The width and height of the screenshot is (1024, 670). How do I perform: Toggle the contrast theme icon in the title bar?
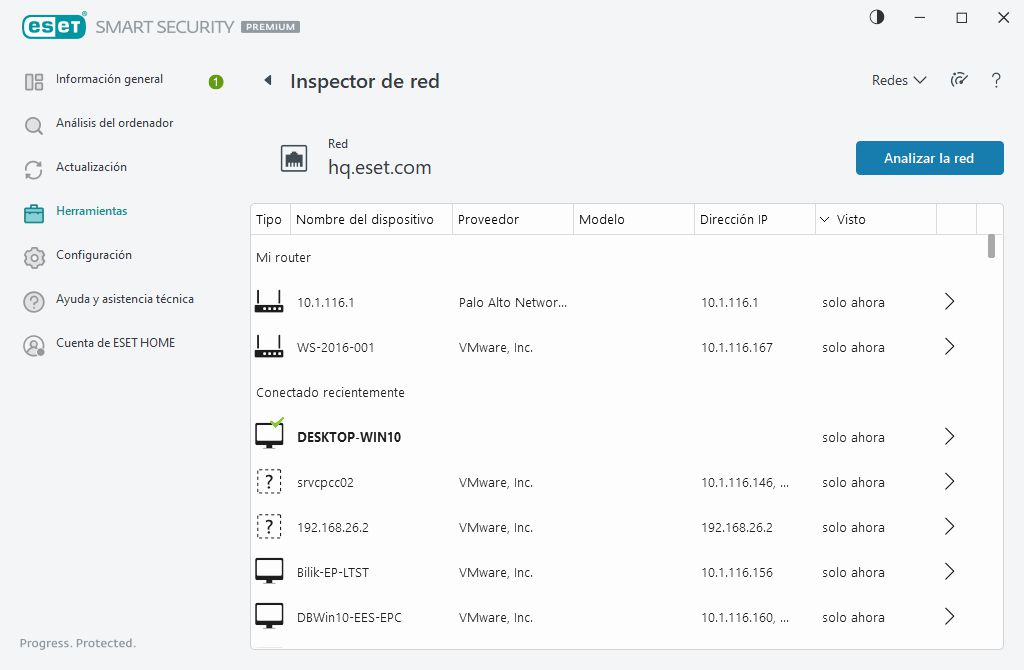[x=877, y=18]
